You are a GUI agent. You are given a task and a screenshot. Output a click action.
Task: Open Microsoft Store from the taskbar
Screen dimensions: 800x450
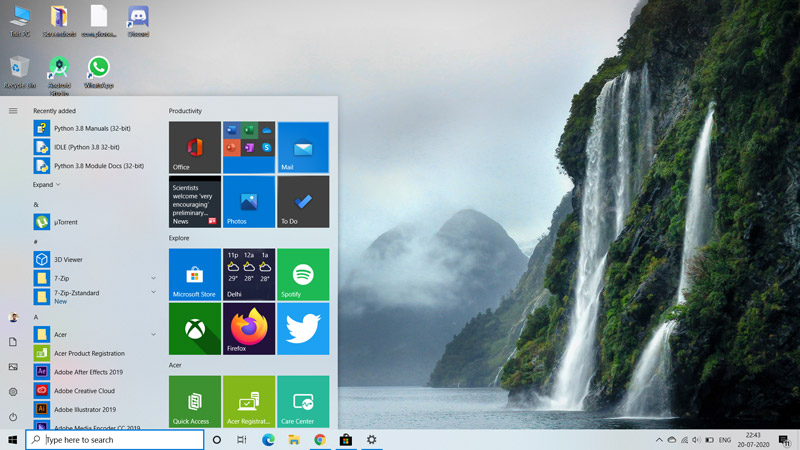tap(346, 440)
